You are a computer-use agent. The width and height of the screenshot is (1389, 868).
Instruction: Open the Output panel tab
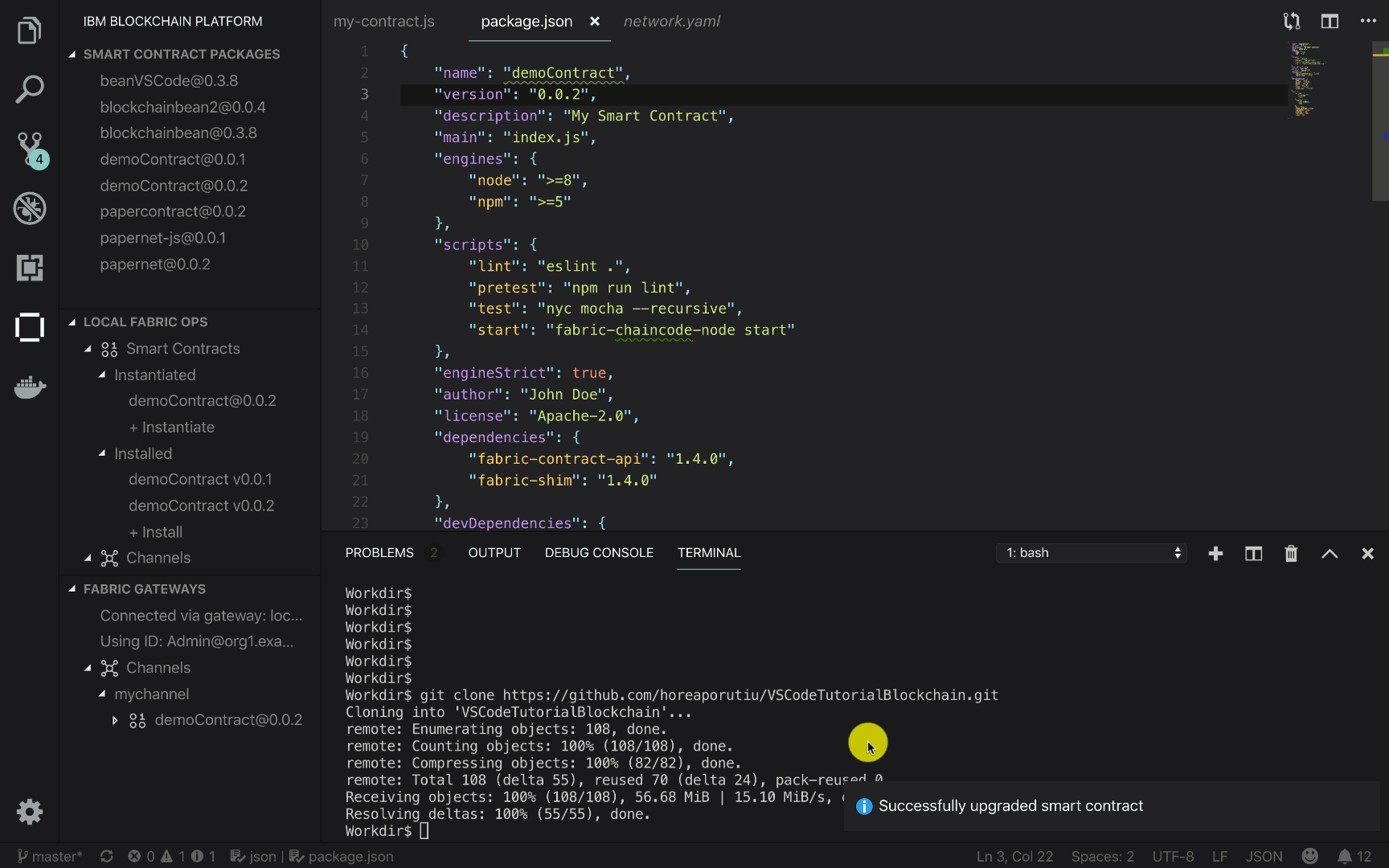(x=494, y=553)
